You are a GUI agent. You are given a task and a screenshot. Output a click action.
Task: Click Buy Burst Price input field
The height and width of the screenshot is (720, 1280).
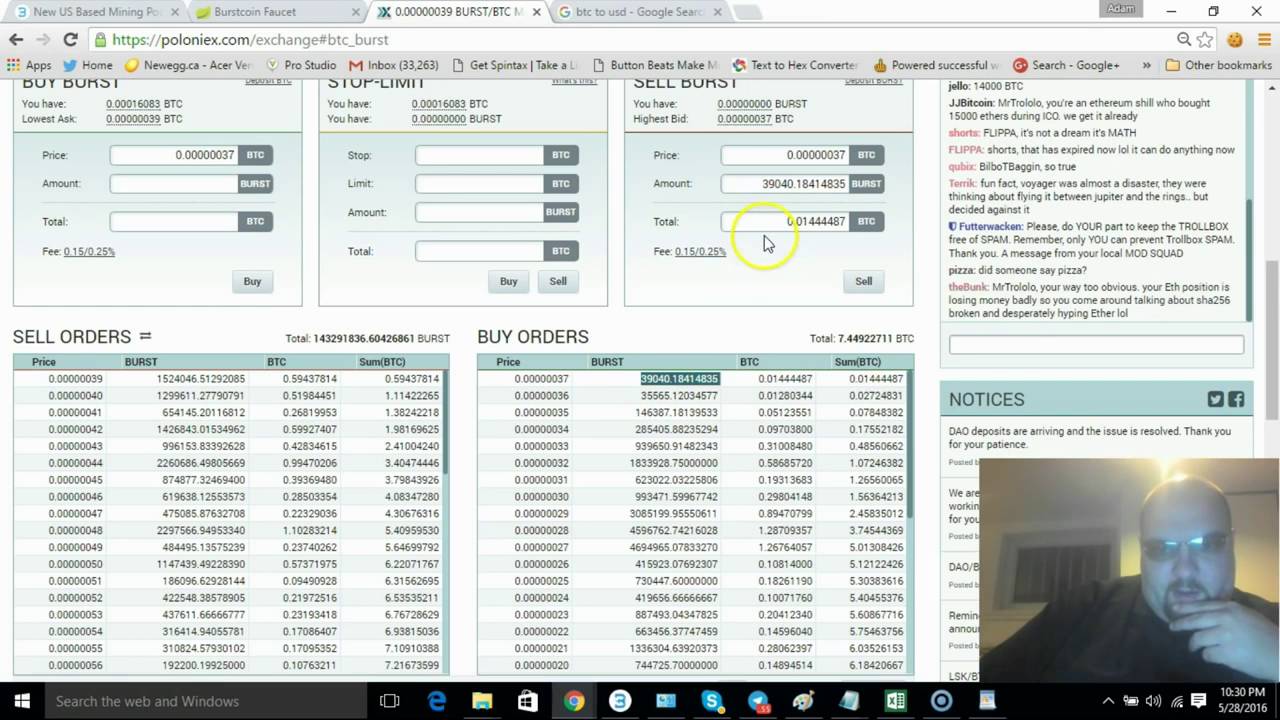[x=174, y=155]
